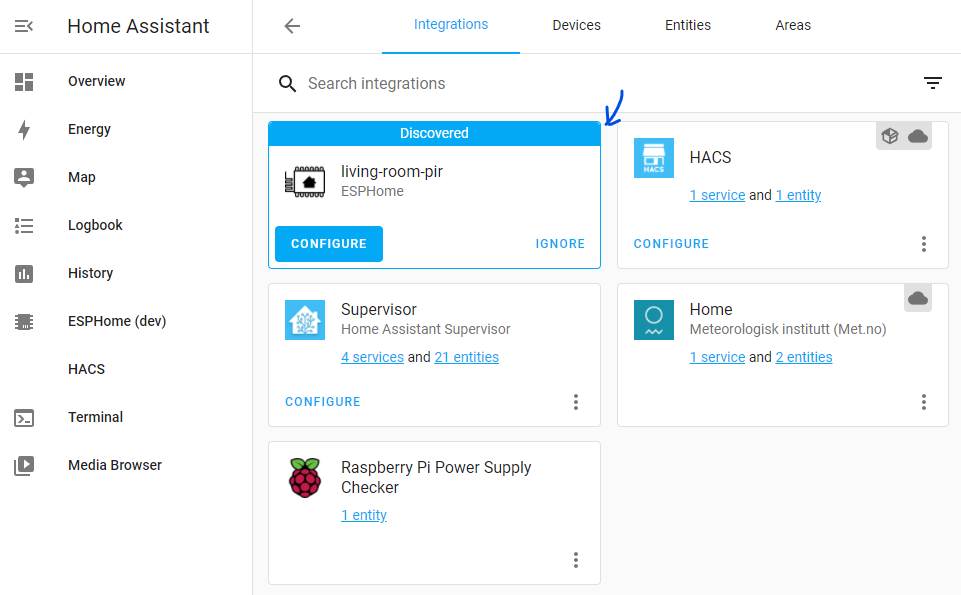Click 'Raspberry Pi Power Supply Checker' title
The width and height of the screenshot is (961, 595).
click(x=436, y=477)
